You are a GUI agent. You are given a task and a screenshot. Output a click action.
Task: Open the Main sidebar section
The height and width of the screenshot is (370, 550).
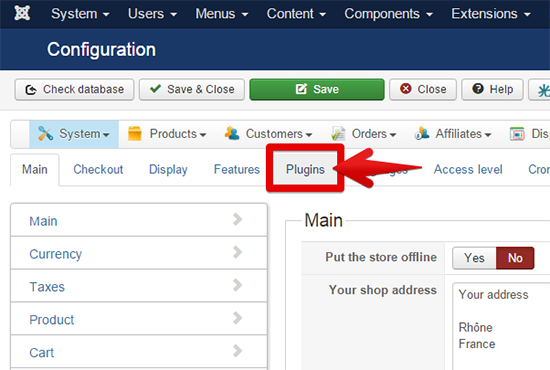139,220
